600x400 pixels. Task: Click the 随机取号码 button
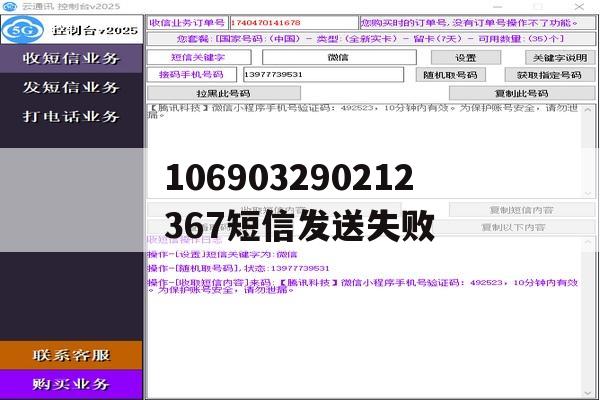click(x=450, y=75)
